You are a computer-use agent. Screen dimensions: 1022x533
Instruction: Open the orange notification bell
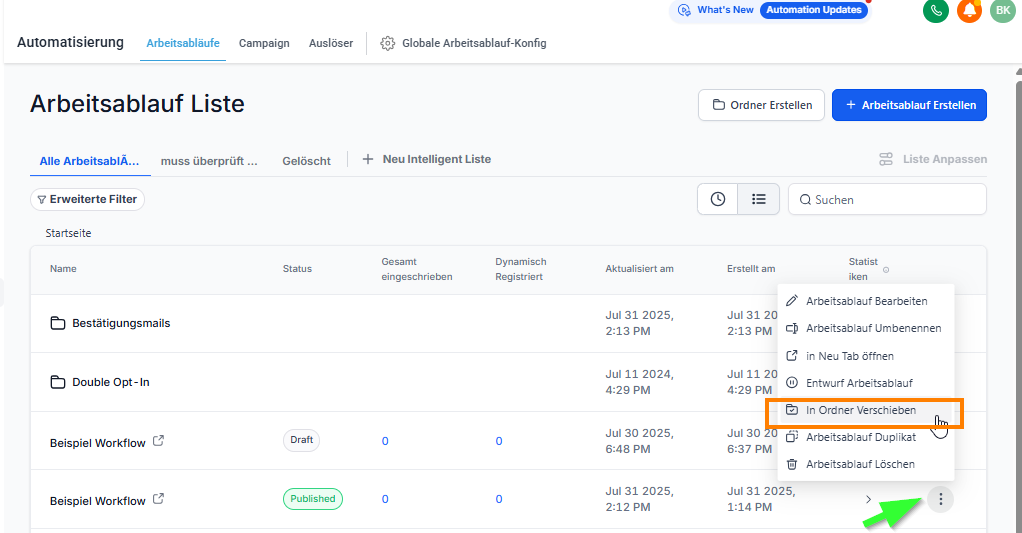[x=969, y=10]
